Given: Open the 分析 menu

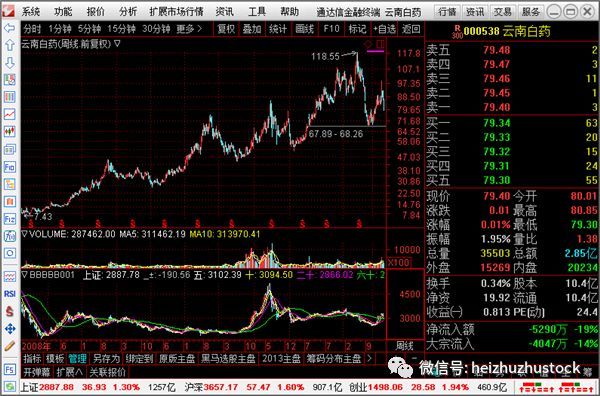Looking at the screenshot, I should [x=128, y=11].
